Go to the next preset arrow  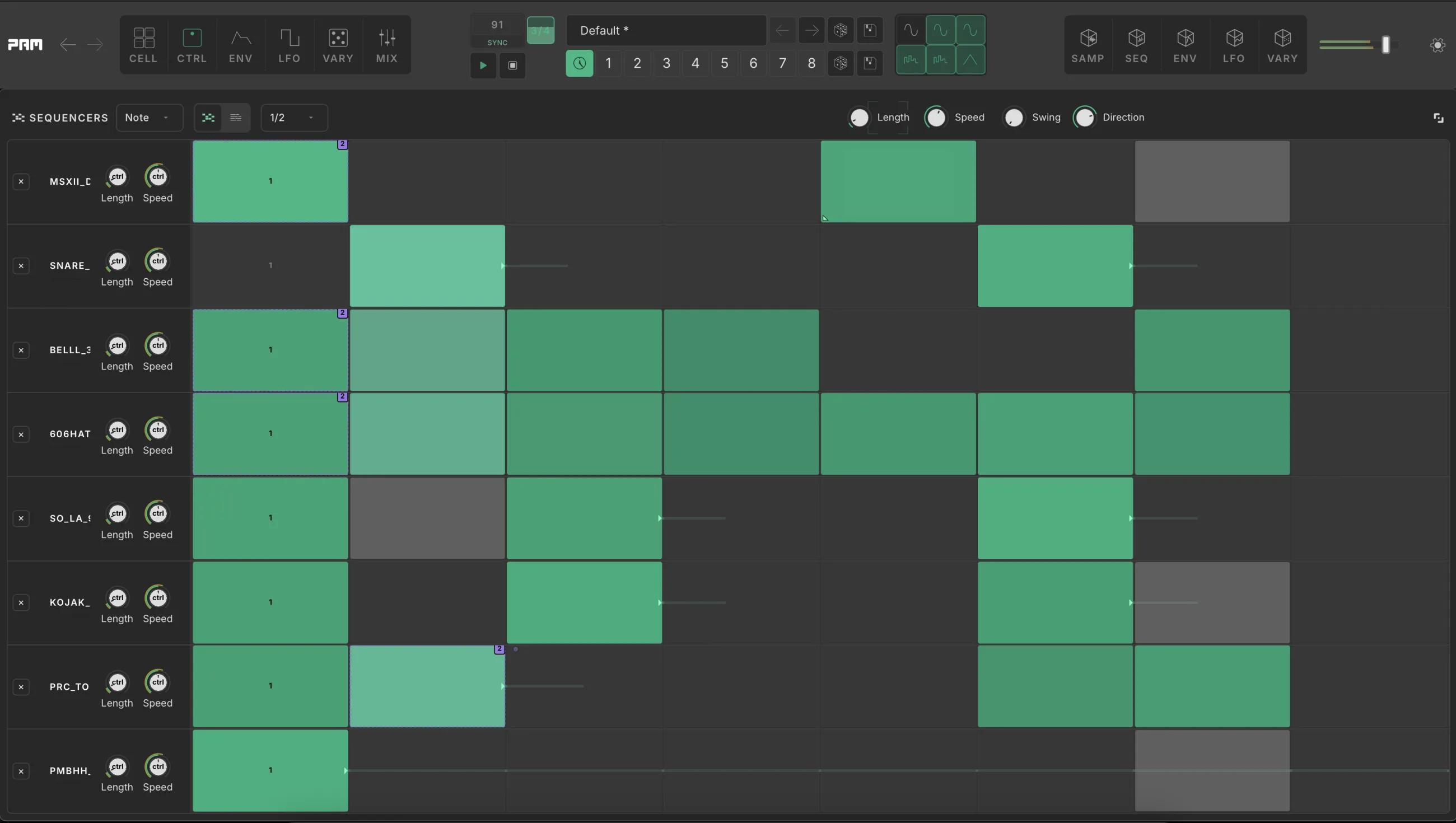[811, 30]
